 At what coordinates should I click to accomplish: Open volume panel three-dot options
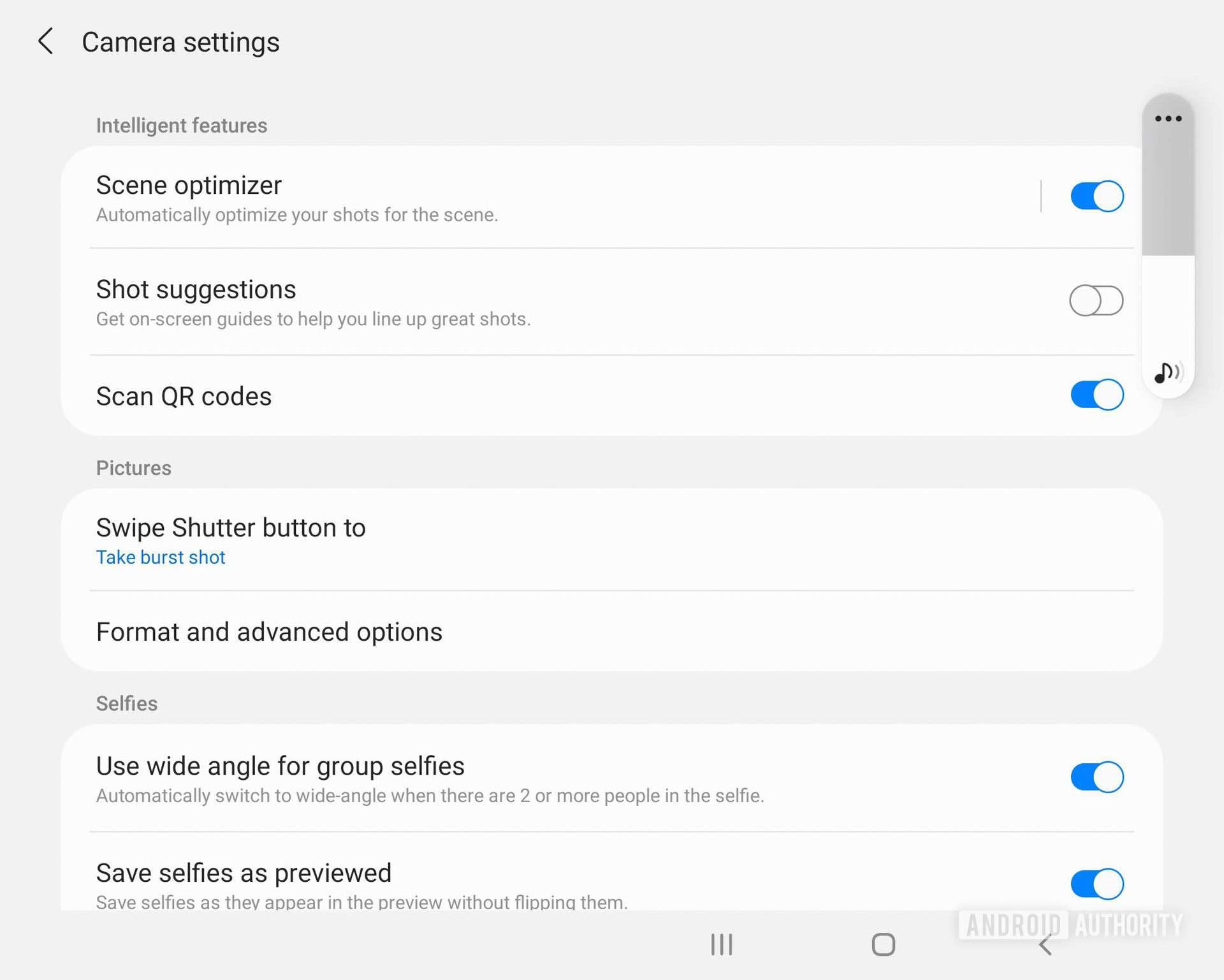click(x=1168, y=119)
